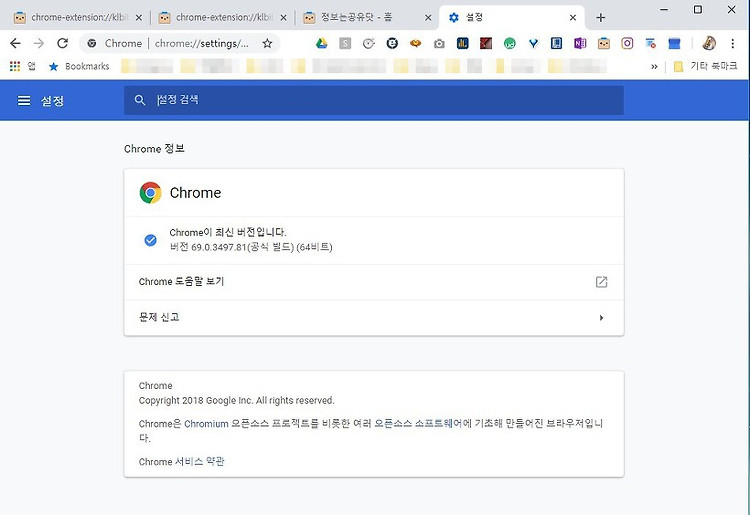
Task: Open the 서비스 약관 link
Action: 199,461
